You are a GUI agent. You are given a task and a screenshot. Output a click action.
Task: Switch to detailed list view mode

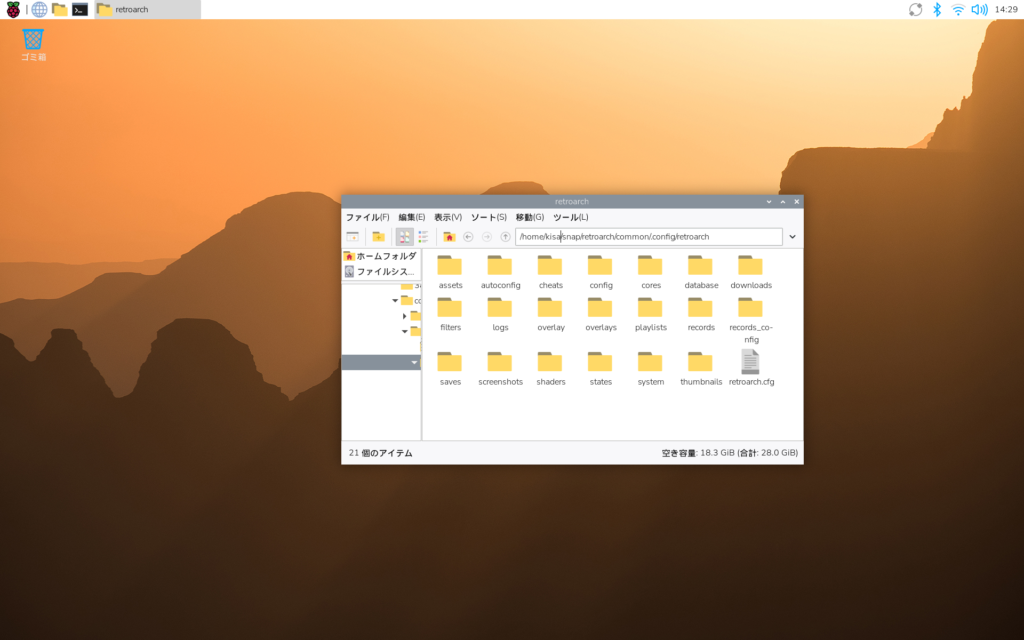(x=423, y=237)
